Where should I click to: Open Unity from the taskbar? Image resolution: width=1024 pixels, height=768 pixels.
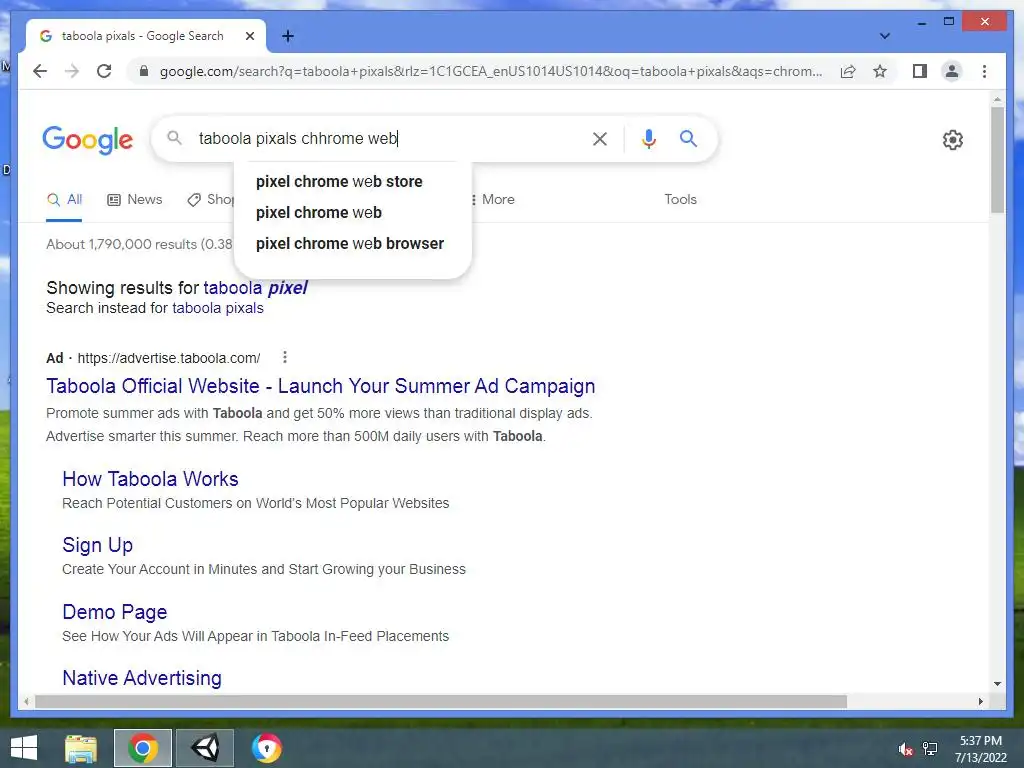coord(205,748)
